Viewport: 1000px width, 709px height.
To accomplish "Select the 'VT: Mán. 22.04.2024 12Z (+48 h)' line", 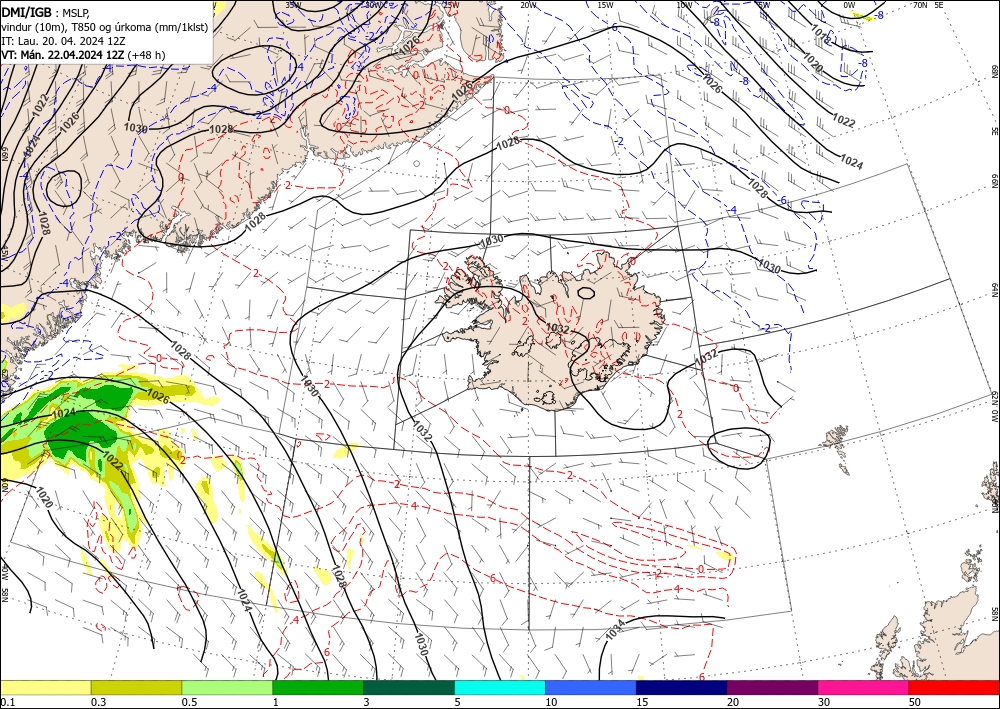I will point(83,55).
